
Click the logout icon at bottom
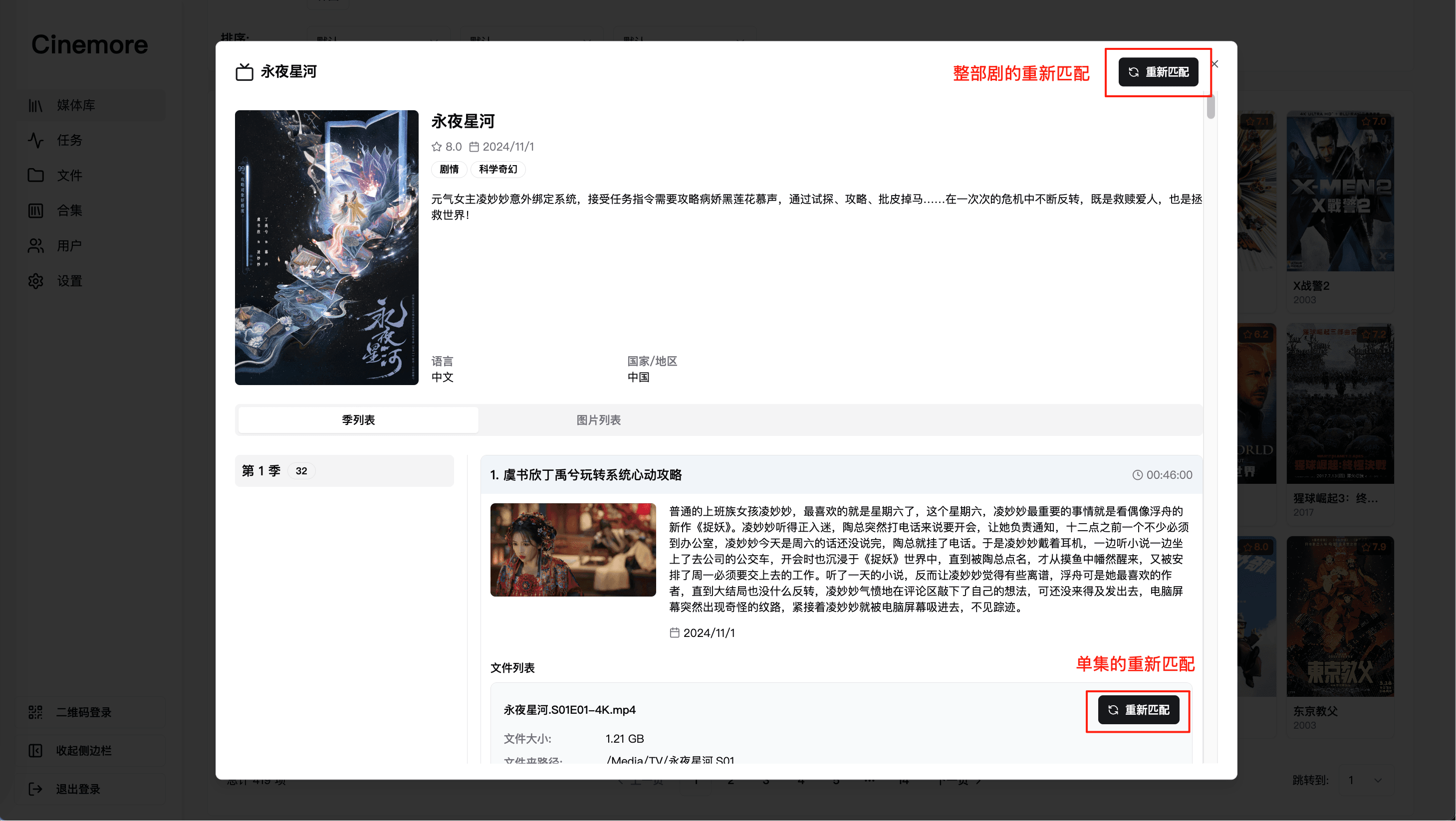[35, 789]
